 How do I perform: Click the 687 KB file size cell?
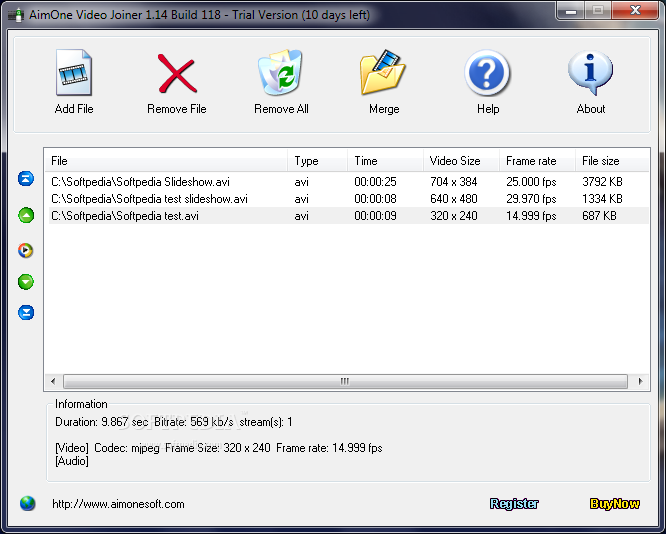(599, 216)
